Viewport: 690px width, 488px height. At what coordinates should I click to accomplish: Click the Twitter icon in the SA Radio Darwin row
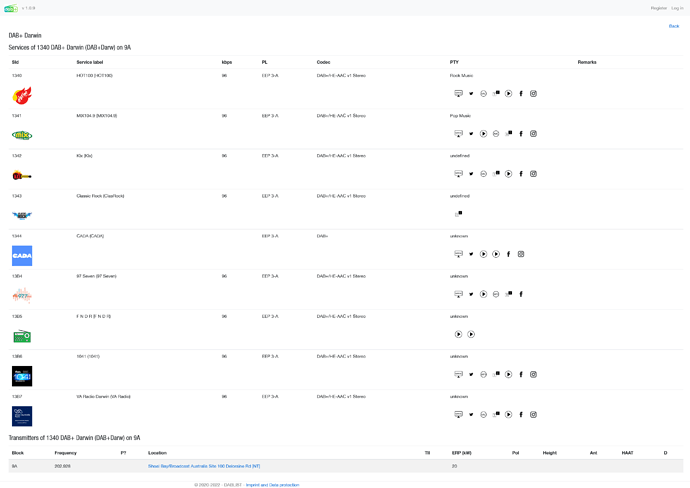tap(471, 414)
